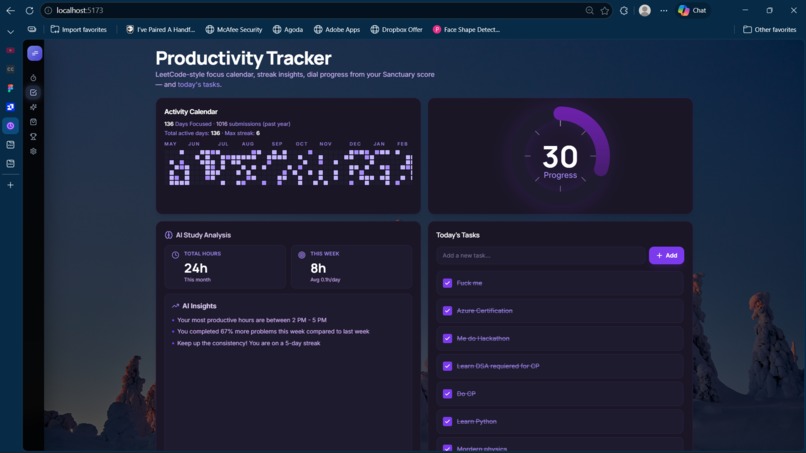Click the circular Progress dial showing 30
806x453 pixels.
[x=560, y=156]
